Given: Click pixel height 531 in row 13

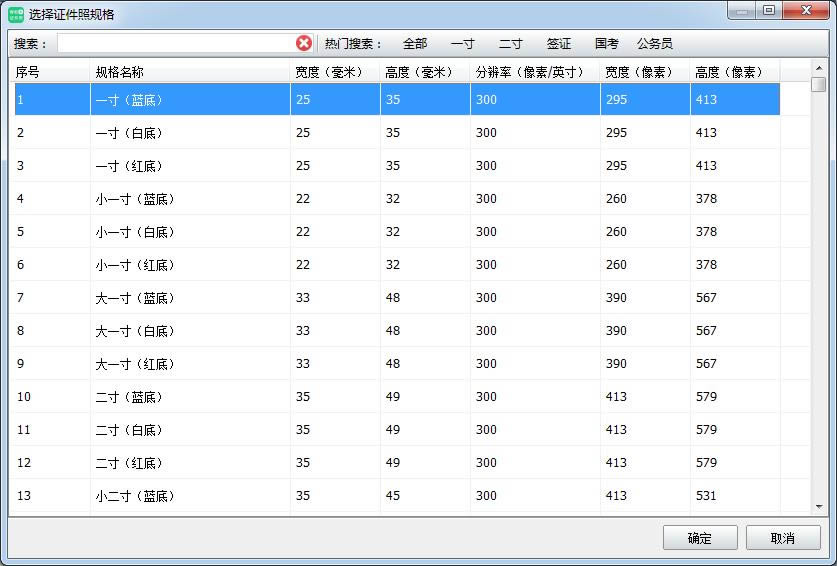Looking at the screenshot, I should (x=735, y=496).
